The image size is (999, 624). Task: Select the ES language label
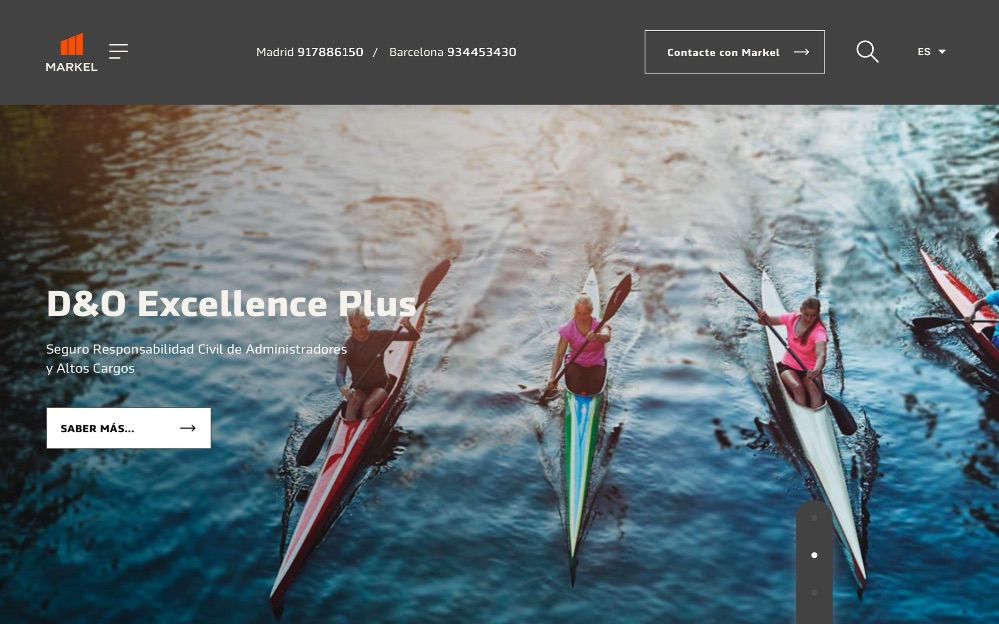pos(924,52)
